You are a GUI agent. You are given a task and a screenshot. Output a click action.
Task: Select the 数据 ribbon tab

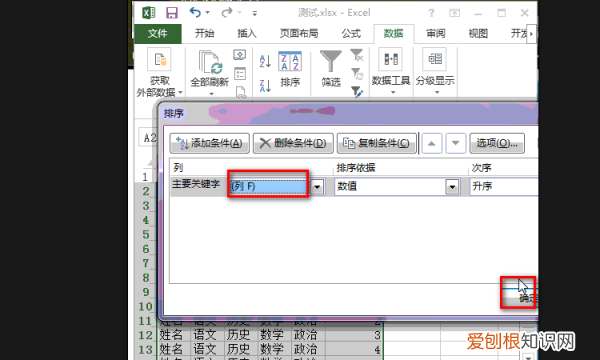(x=393, y=34)
